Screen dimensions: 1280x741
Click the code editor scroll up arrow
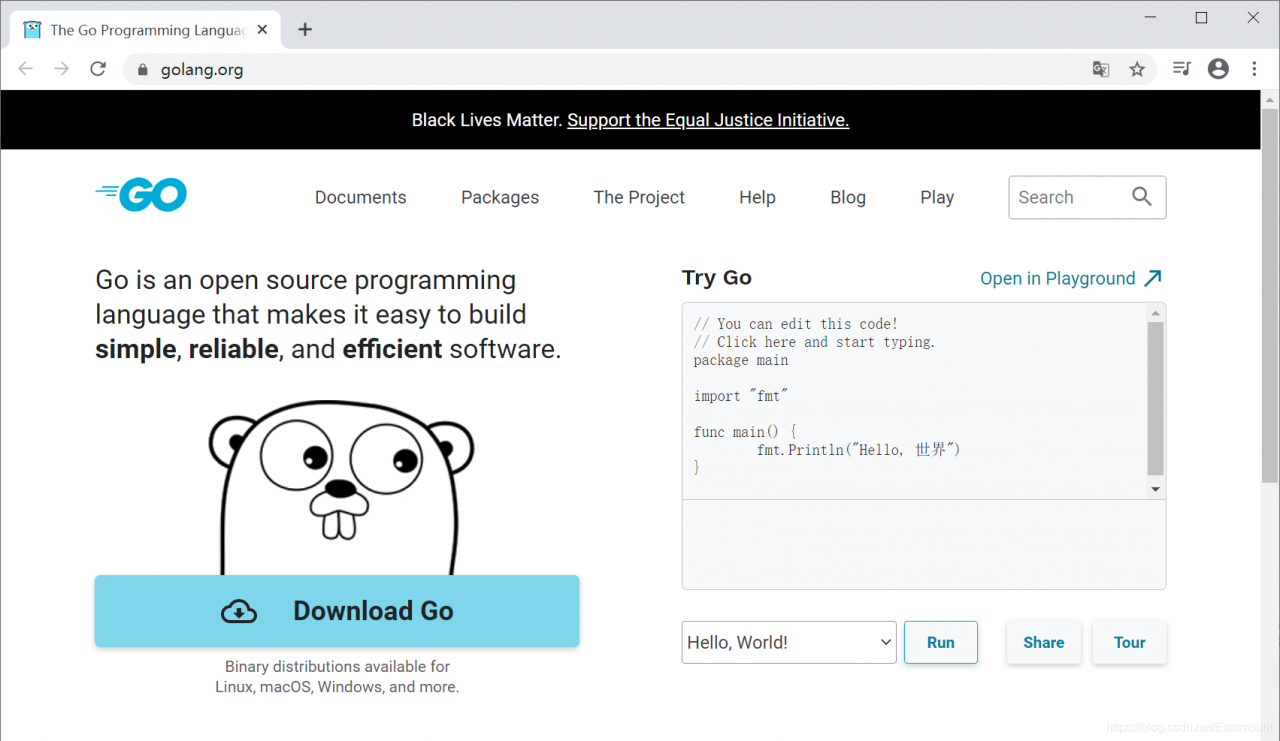[1156, 311]
